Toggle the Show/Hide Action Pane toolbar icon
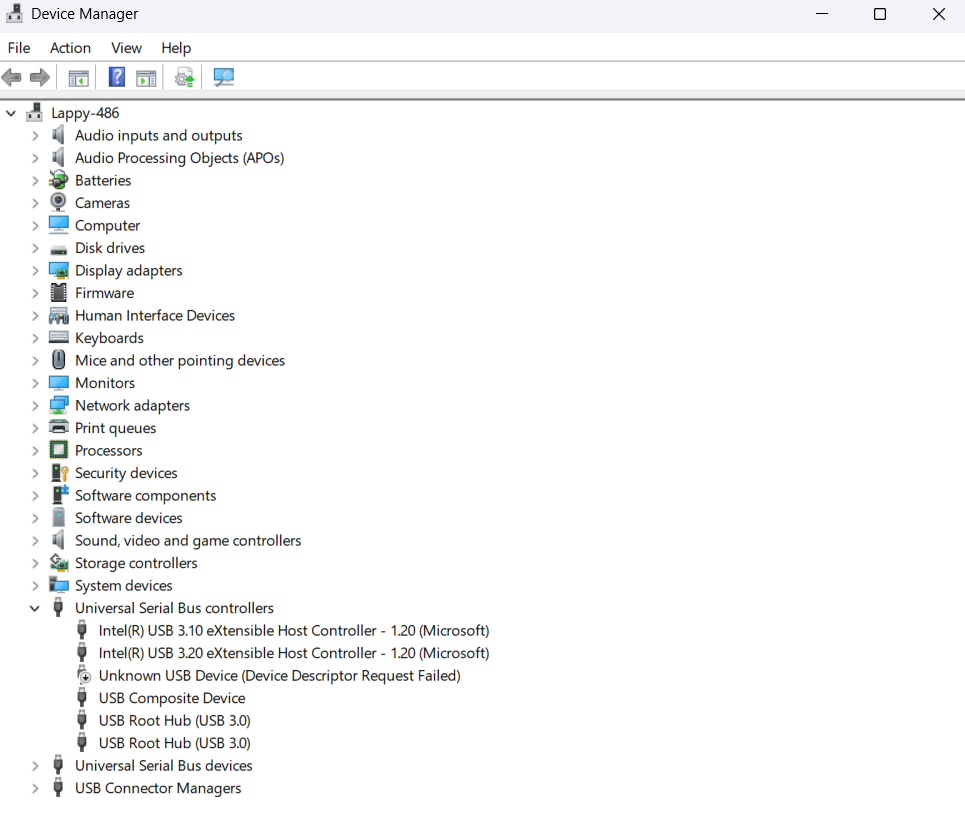 pyautogui.click(x=146, y=78)
